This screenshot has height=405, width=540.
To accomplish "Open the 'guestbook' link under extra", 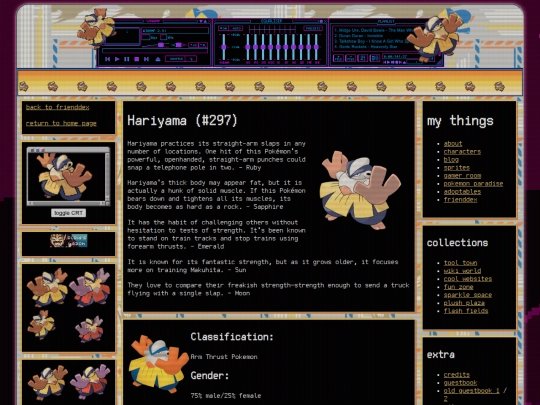I will (460, 383).
